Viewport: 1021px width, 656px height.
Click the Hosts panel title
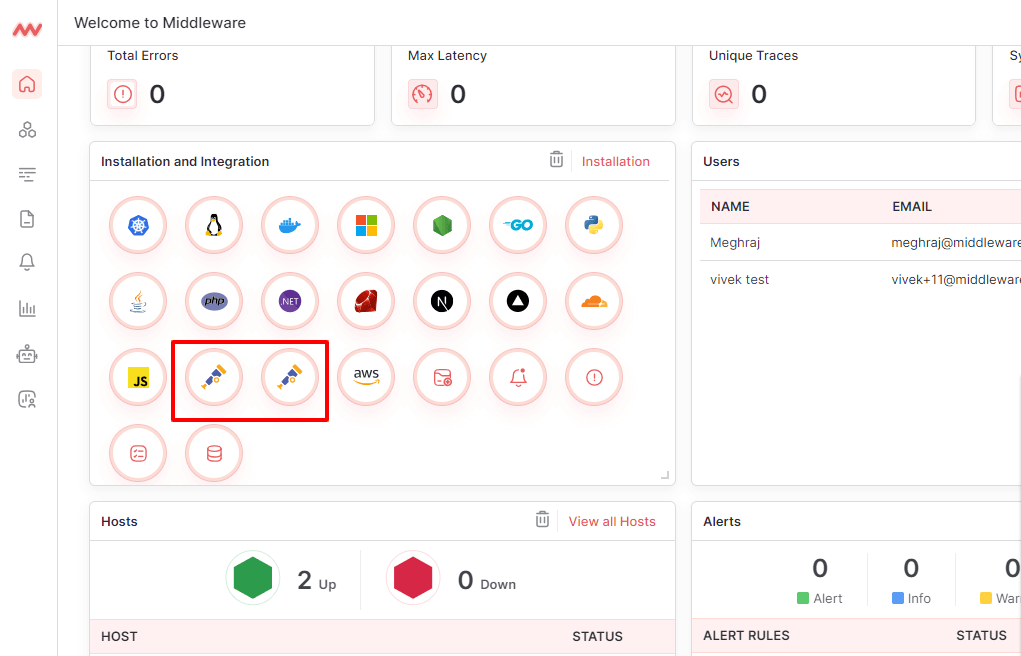(x=119, y=521)
